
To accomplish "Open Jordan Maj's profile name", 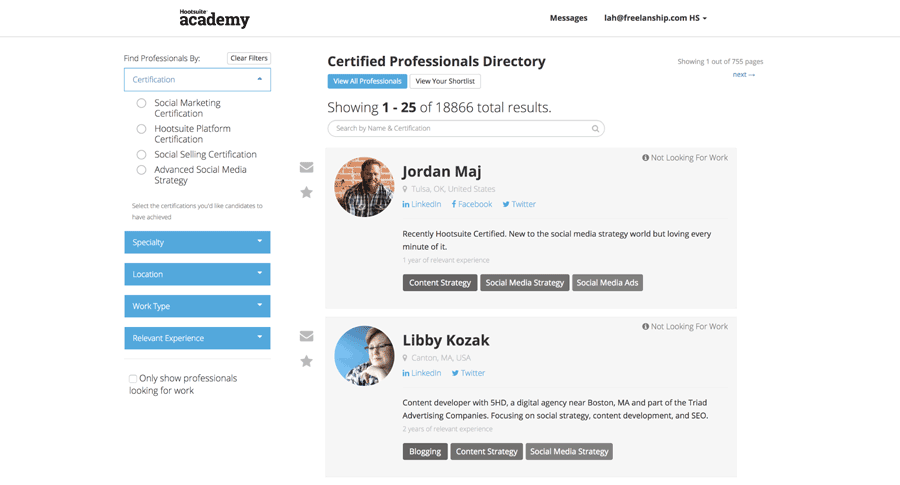I will [442, 172].
